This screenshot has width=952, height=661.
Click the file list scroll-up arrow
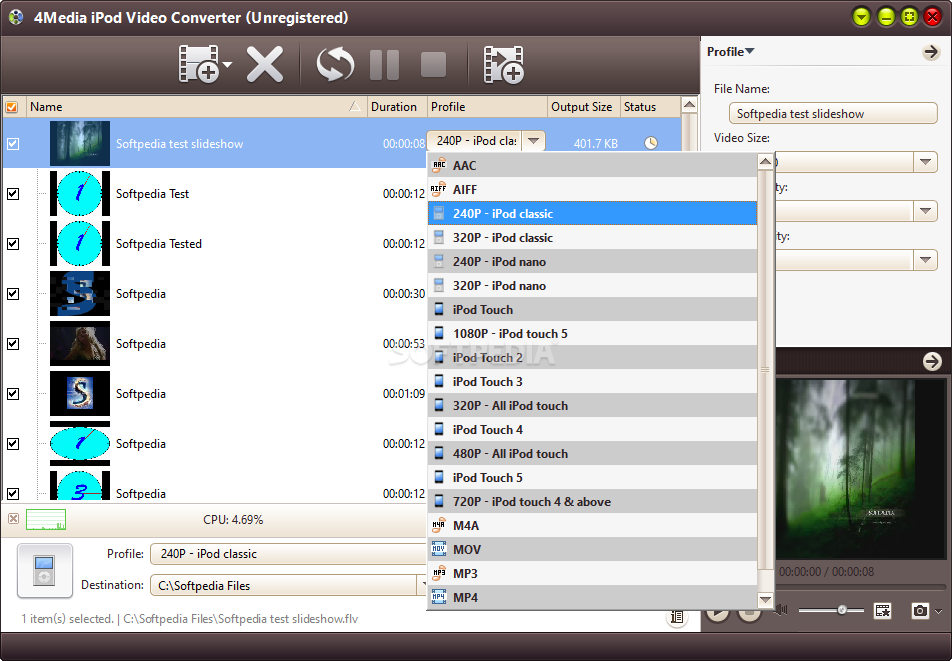[x=689, y=105]
